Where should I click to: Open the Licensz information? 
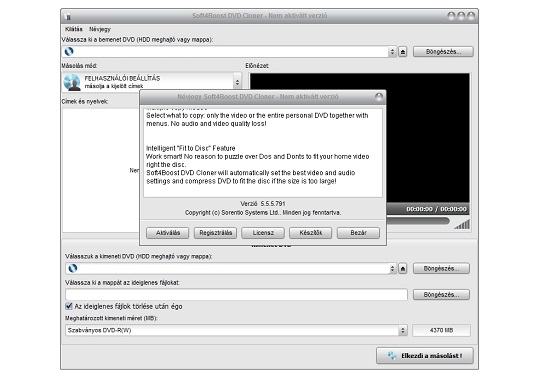[x=263, y=233]
